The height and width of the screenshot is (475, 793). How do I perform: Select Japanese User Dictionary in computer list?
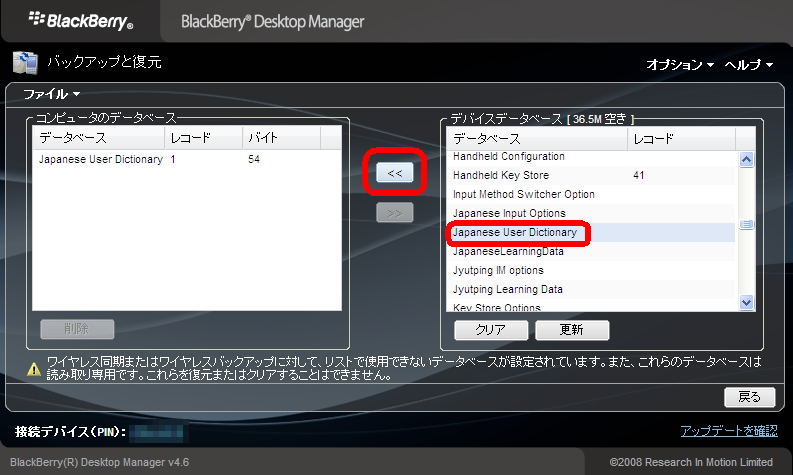(x=187, y=159)
